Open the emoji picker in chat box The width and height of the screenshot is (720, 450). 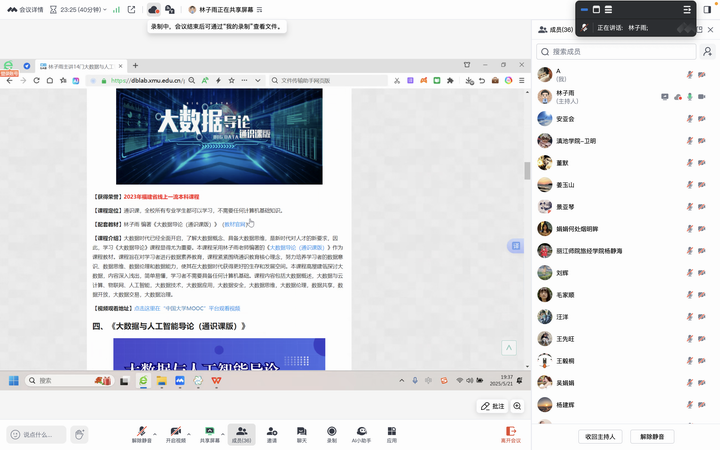(x=15, y=434)
